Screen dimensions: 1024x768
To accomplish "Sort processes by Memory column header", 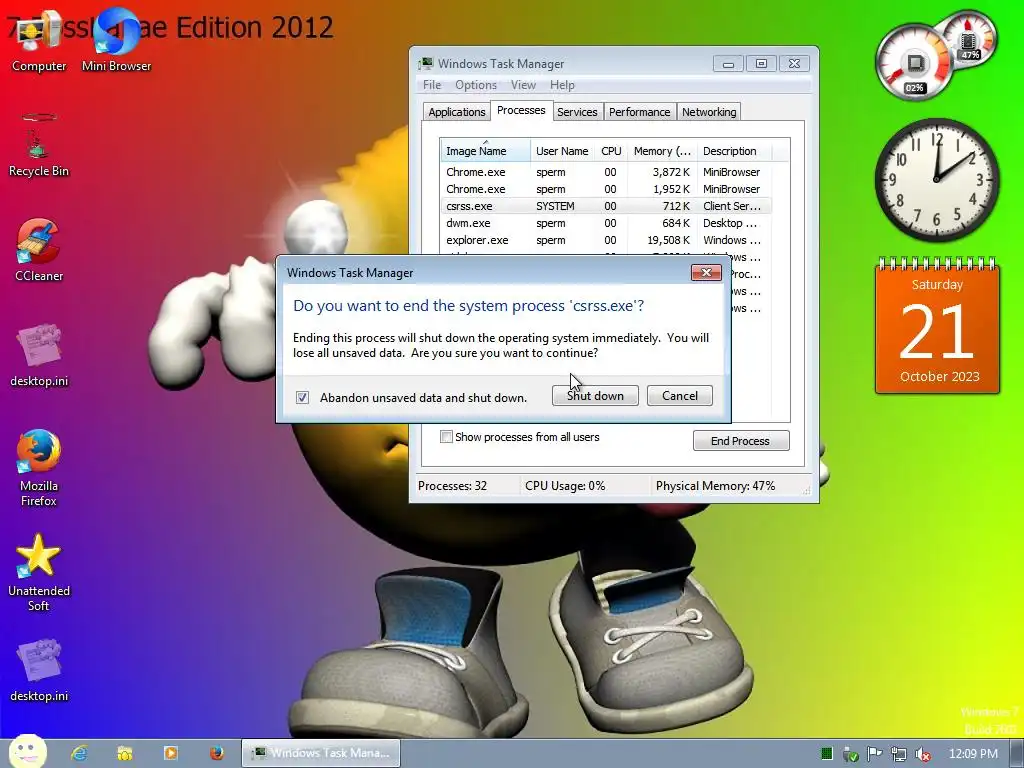I will pyautogui.click(x=662, y=151).
